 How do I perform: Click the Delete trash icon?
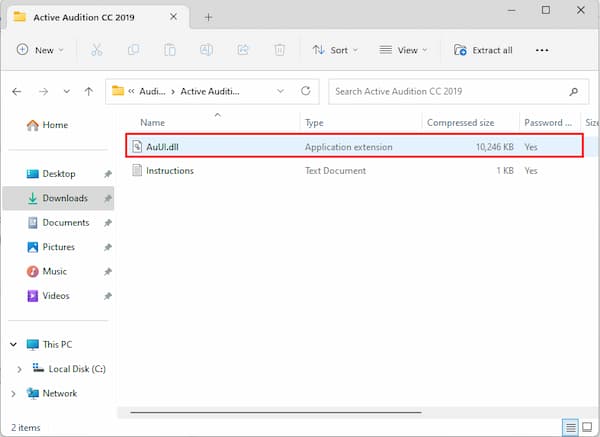279,50
